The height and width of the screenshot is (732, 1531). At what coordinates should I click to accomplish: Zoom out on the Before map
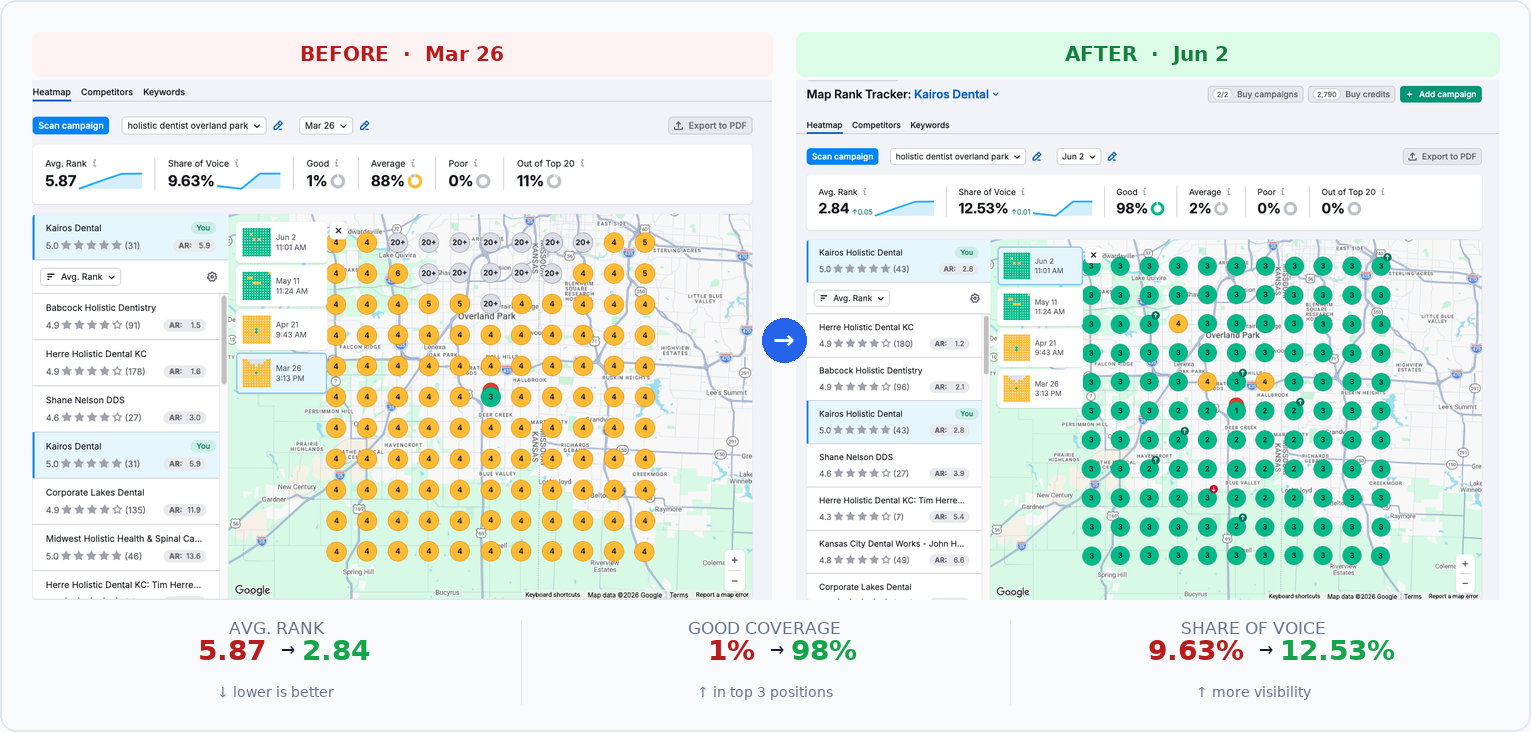point(735,580)
